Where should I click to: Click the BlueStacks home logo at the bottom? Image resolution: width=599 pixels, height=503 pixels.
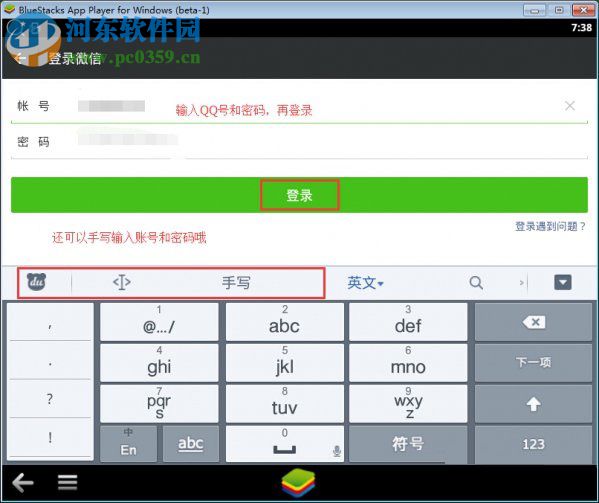pos(298,482)
